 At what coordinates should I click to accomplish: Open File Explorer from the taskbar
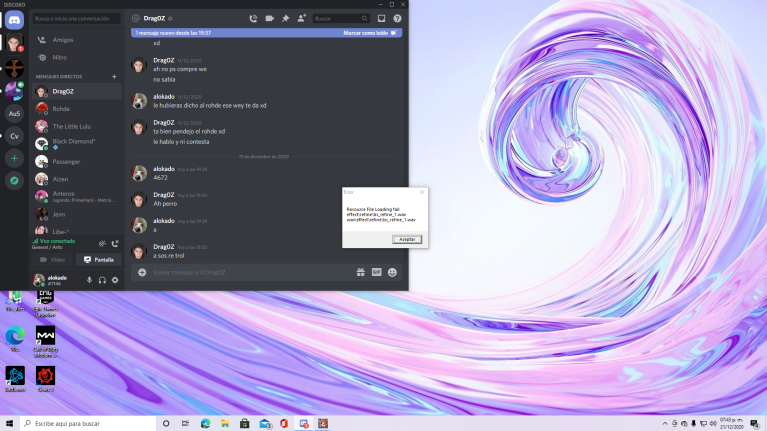(225, 423)
